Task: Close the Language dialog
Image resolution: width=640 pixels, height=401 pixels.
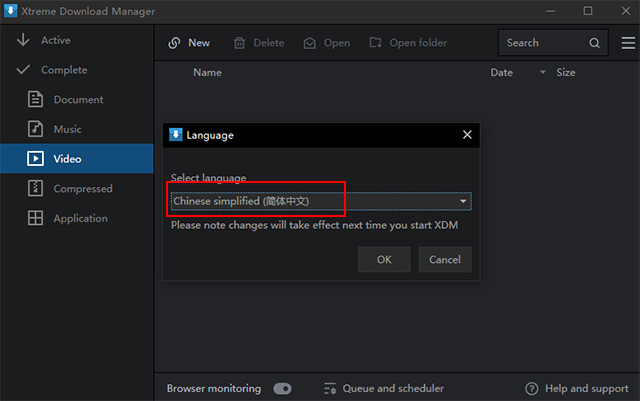Action: pyautogui.click(x=467, y=135)
